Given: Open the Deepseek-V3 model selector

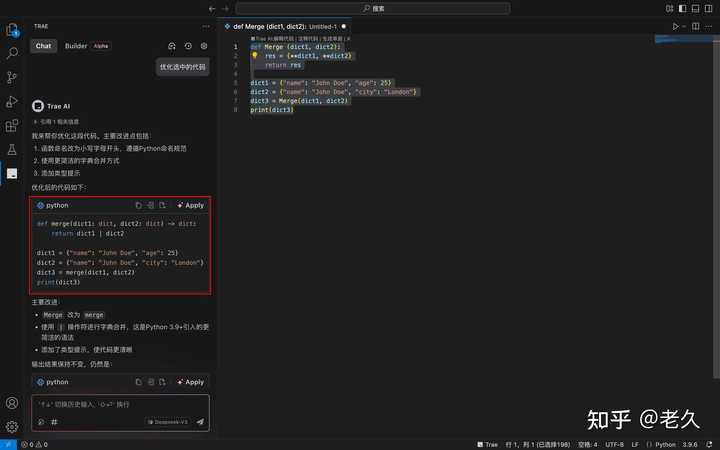Looking at the screenshot, I should point(167,422).
